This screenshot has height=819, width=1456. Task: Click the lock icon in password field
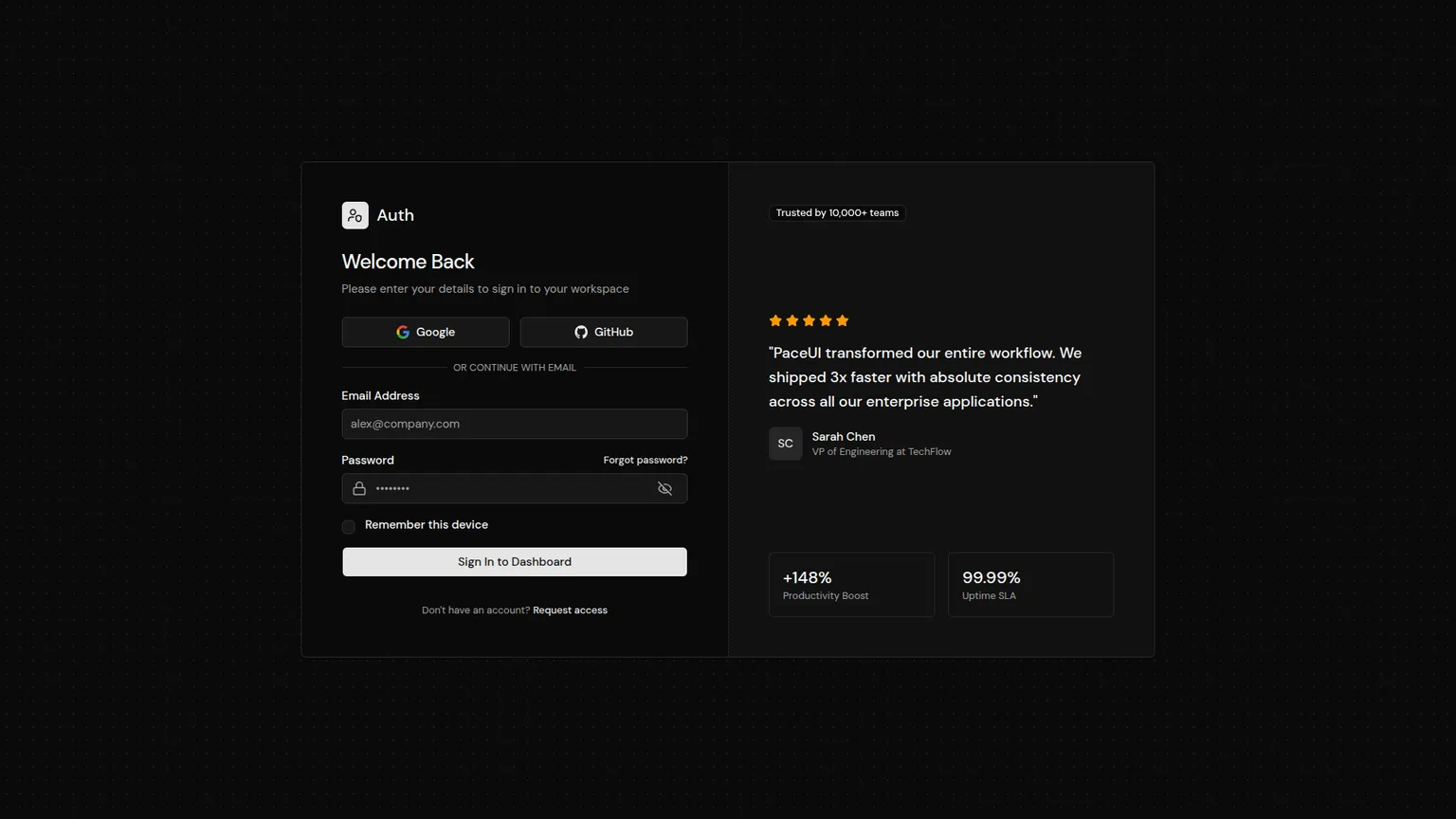(x=359, y=488)
